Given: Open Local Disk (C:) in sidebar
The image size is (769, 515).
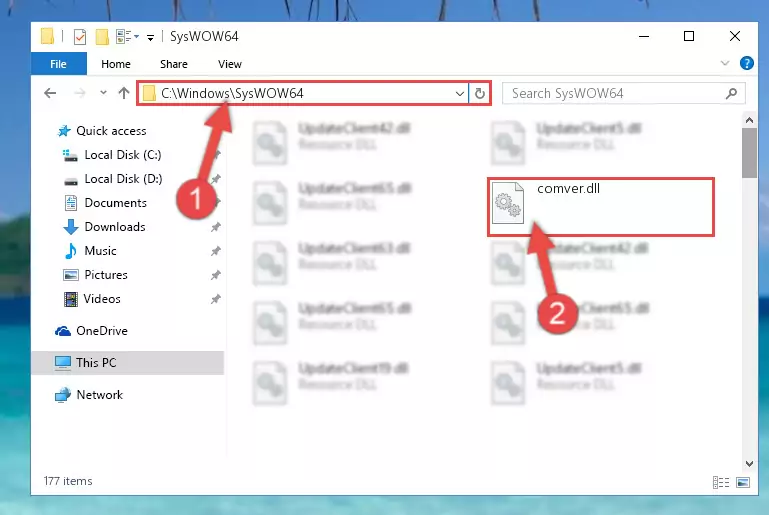Looking at the screenshot, I should (x=123, y=155).
